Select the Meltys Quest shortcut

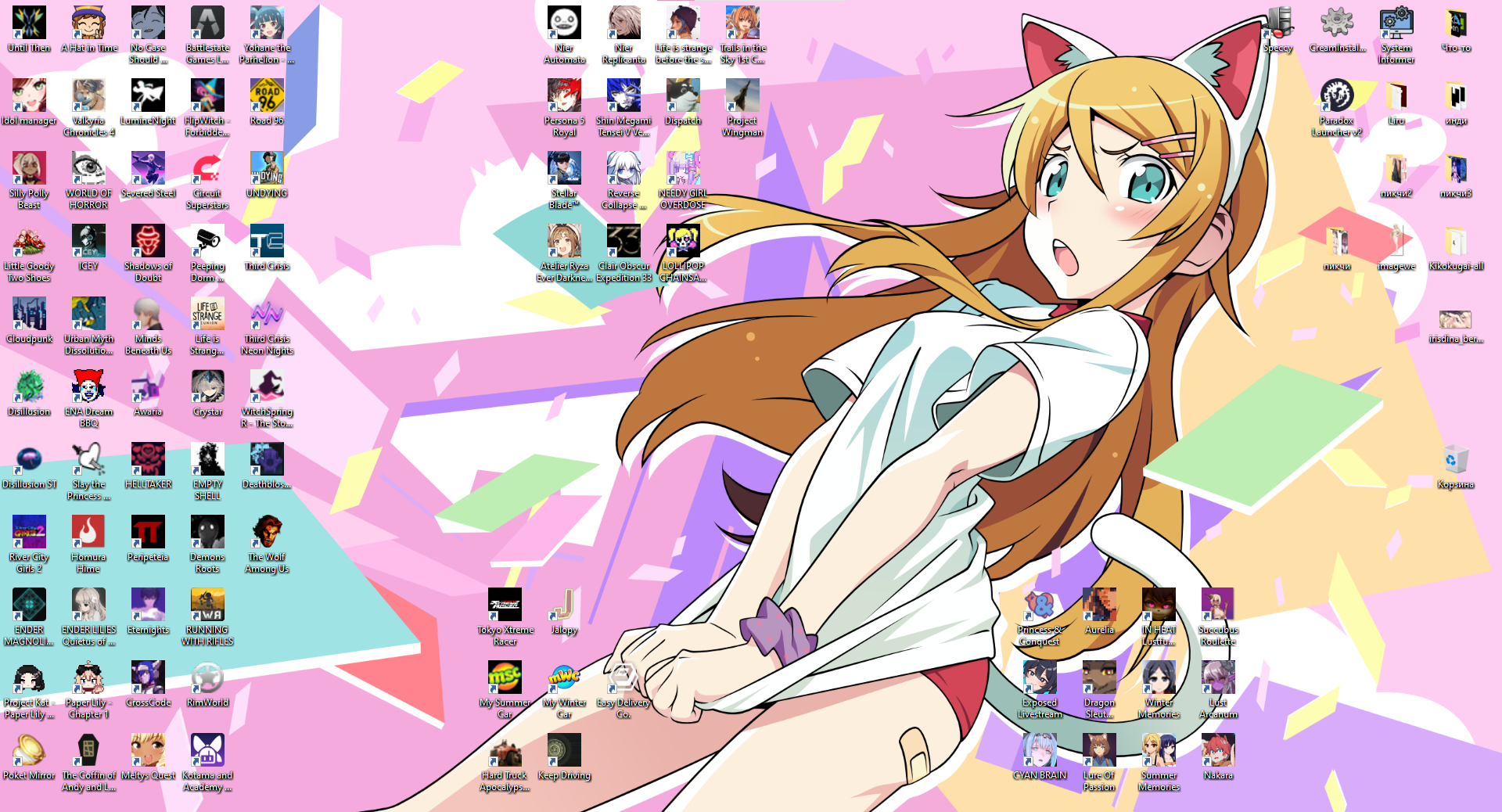tap(148, 757)
